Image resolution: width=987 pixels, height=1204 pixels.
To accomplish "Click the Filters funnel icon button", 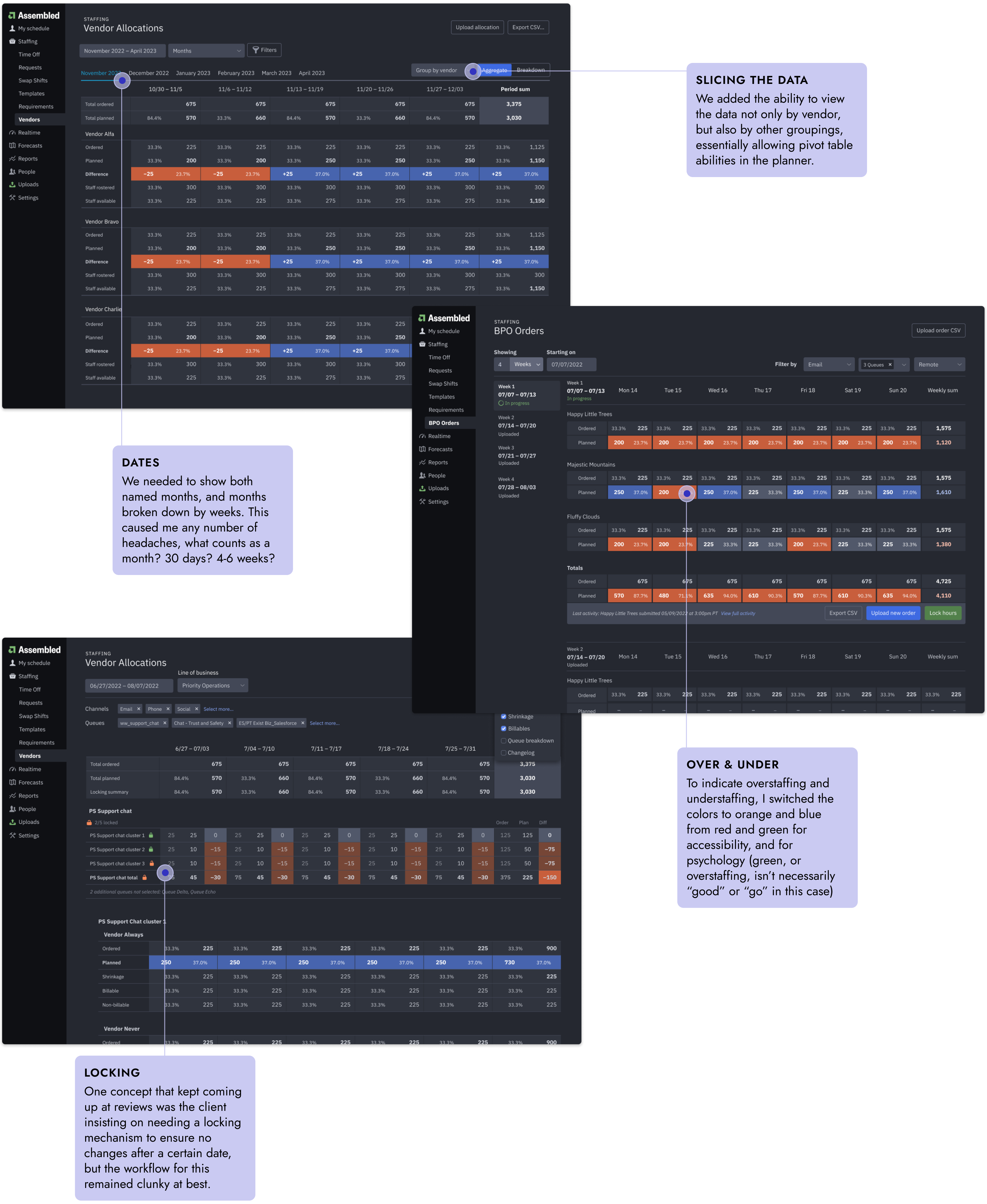I will [x=264, y=50].
